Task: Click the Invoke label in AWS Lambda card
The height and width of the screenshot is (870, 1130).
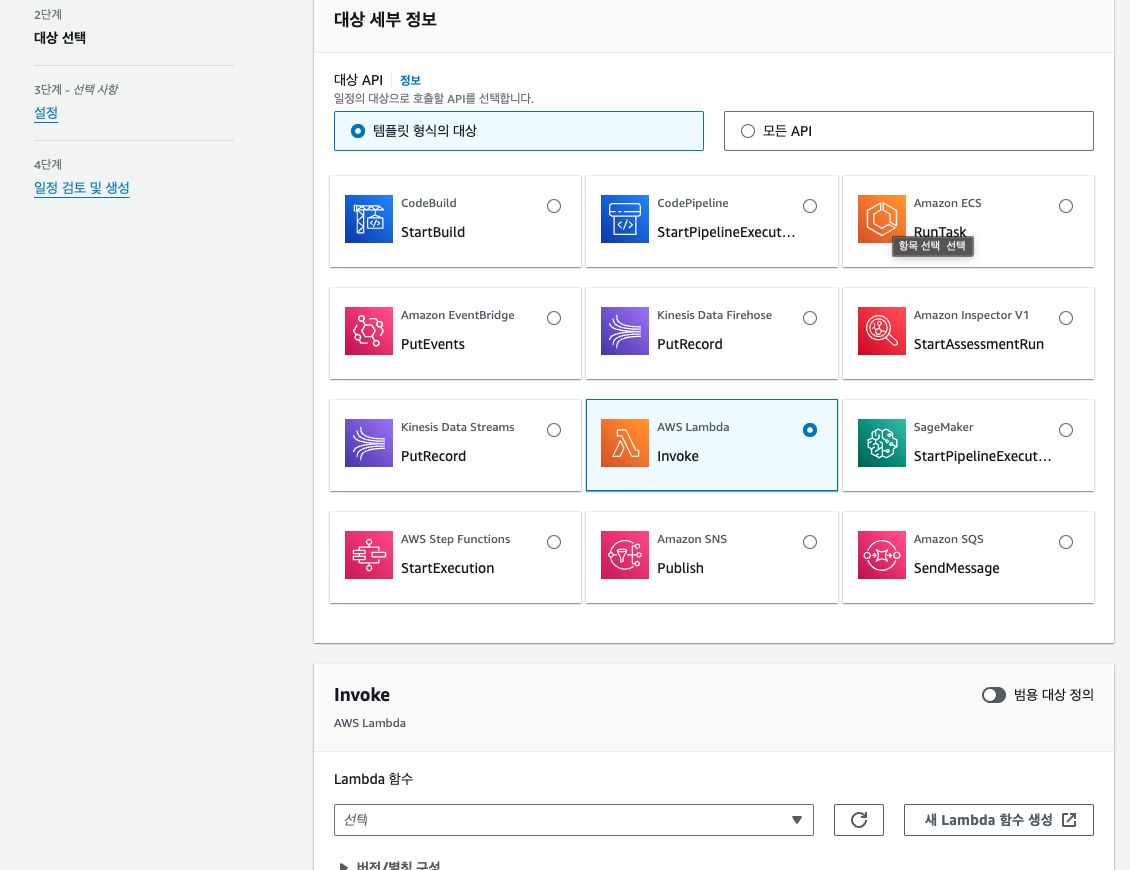Action: [x=678, y=456]
